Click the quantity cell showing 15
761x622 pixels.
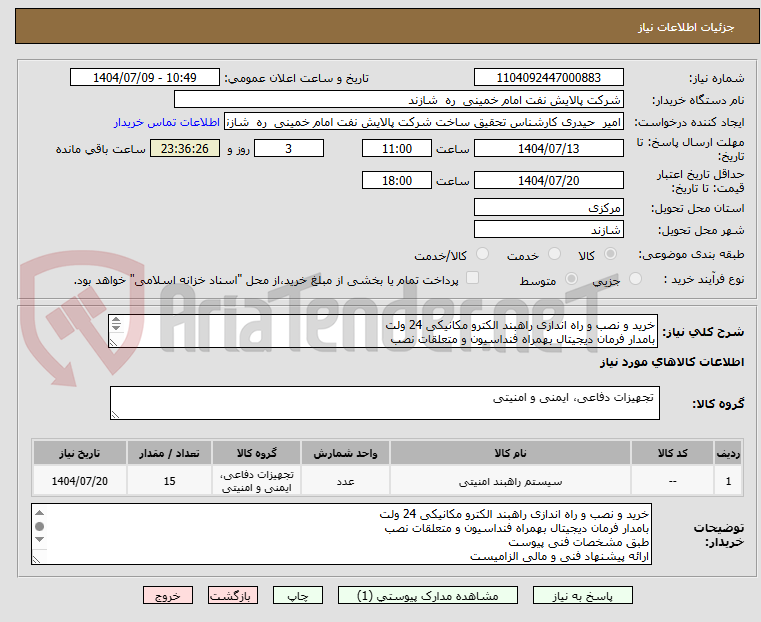tap(169, 481)
